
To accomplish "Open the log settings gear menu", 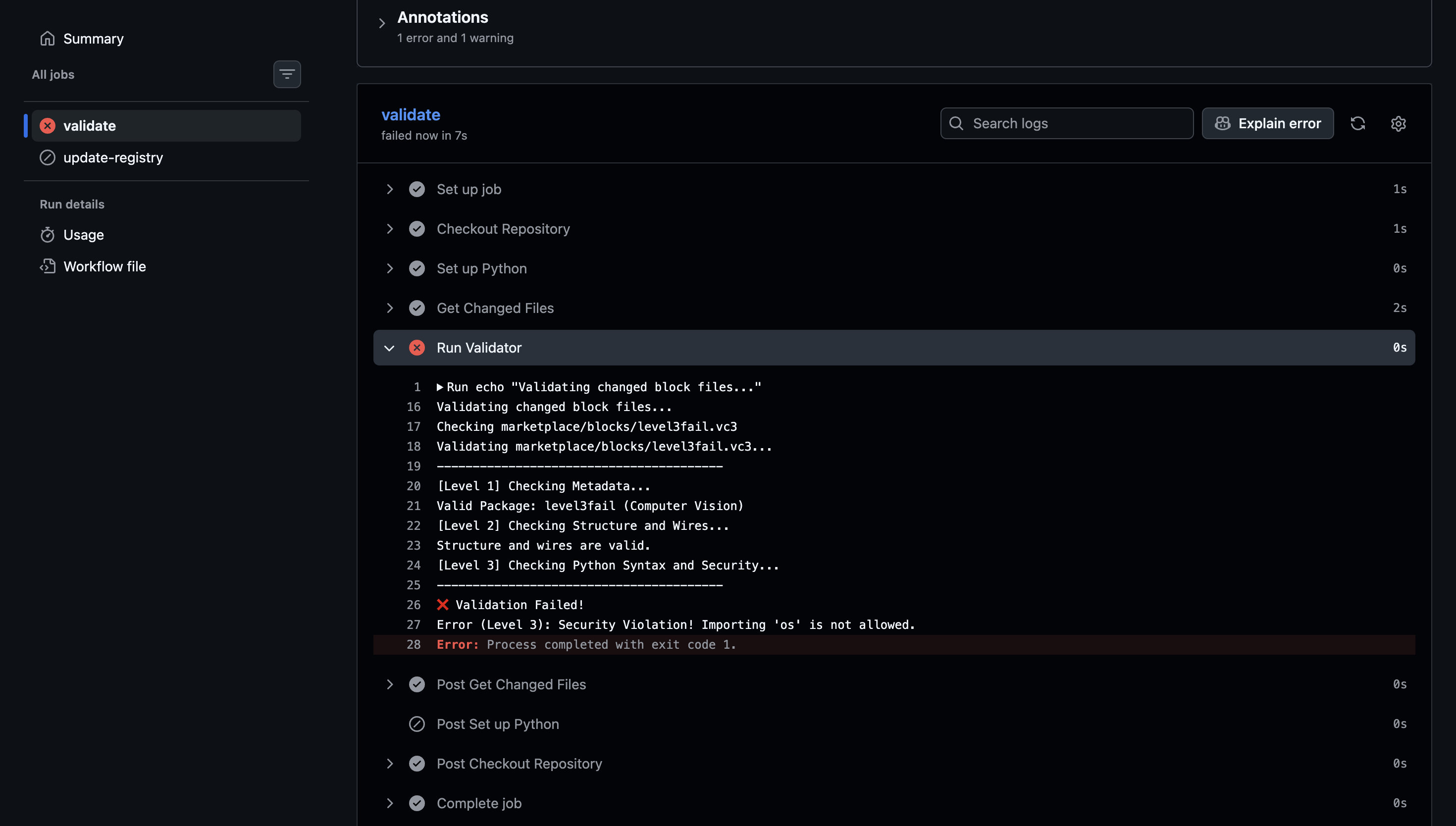I will coord(1398,123).
